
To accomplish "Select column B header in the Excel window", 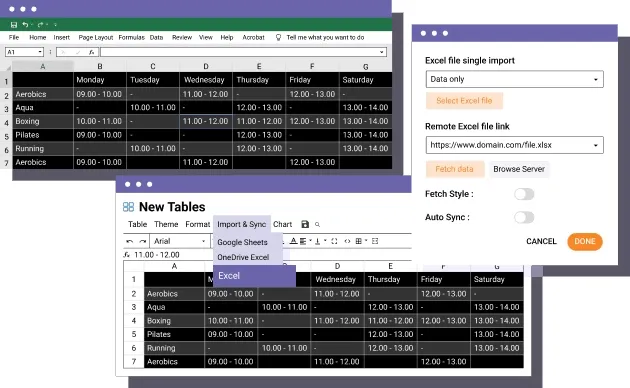I will 100,66.
